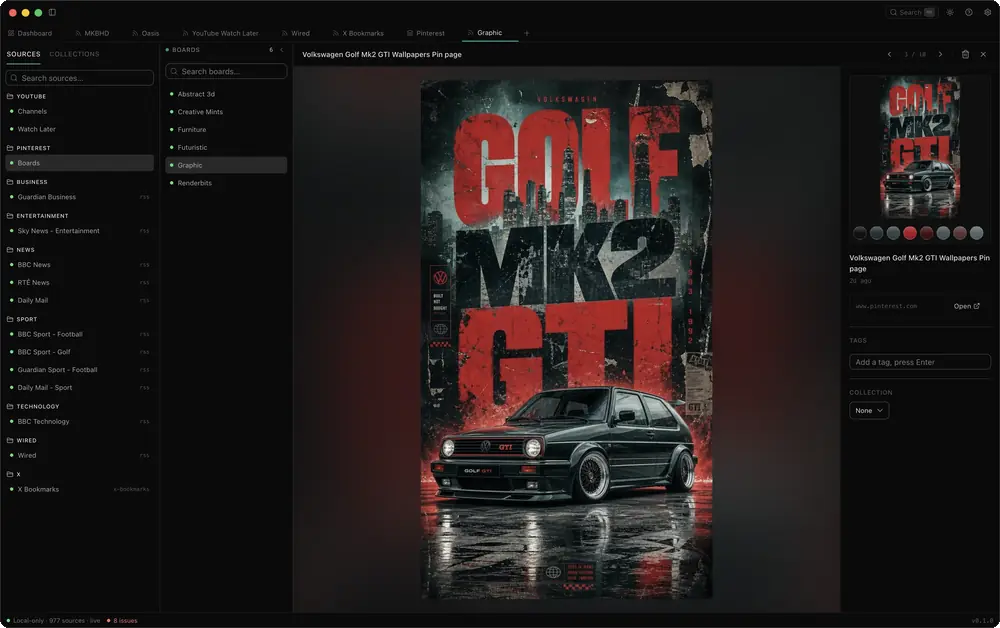This screenshot has width=1000, height=628.
Task: Switch to the X Bookmarks tab
Action: 358,33
